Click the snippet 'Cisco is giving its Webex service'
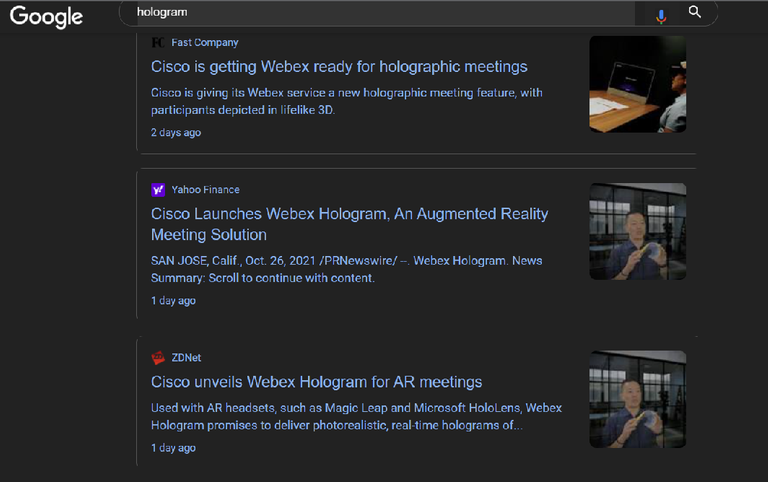This screenshot has height=482, width=768. click(347, 101)
